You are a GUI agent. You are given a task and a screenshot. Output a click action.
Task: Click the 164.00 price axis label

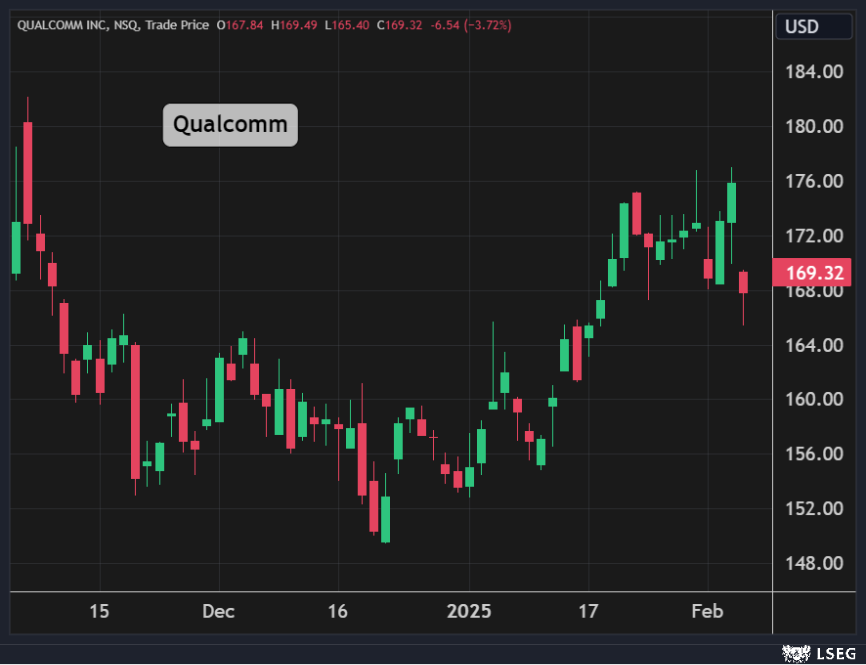[815, 345]
